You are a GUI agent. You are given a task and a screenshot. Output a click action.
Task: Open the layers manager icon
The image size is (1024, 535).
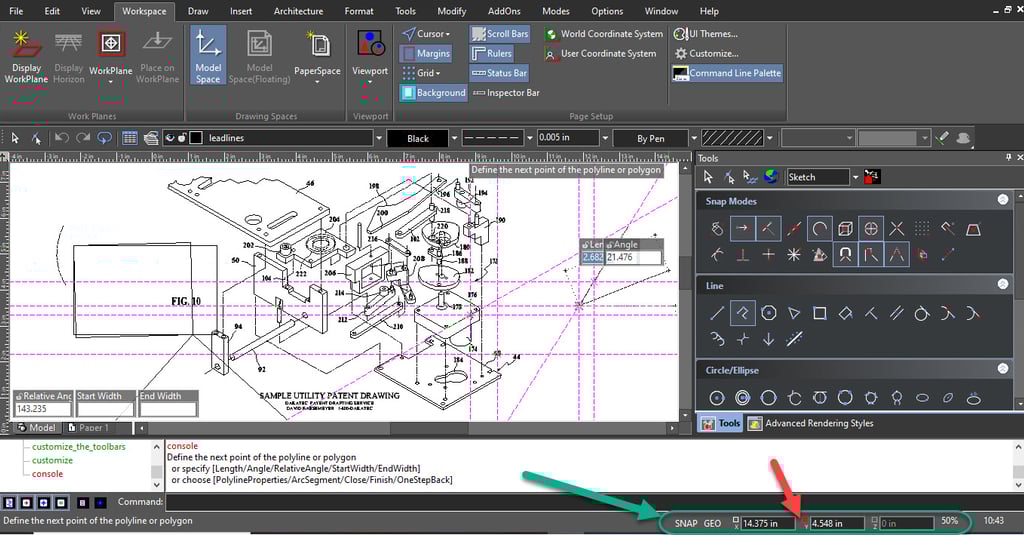coord(152,138)
